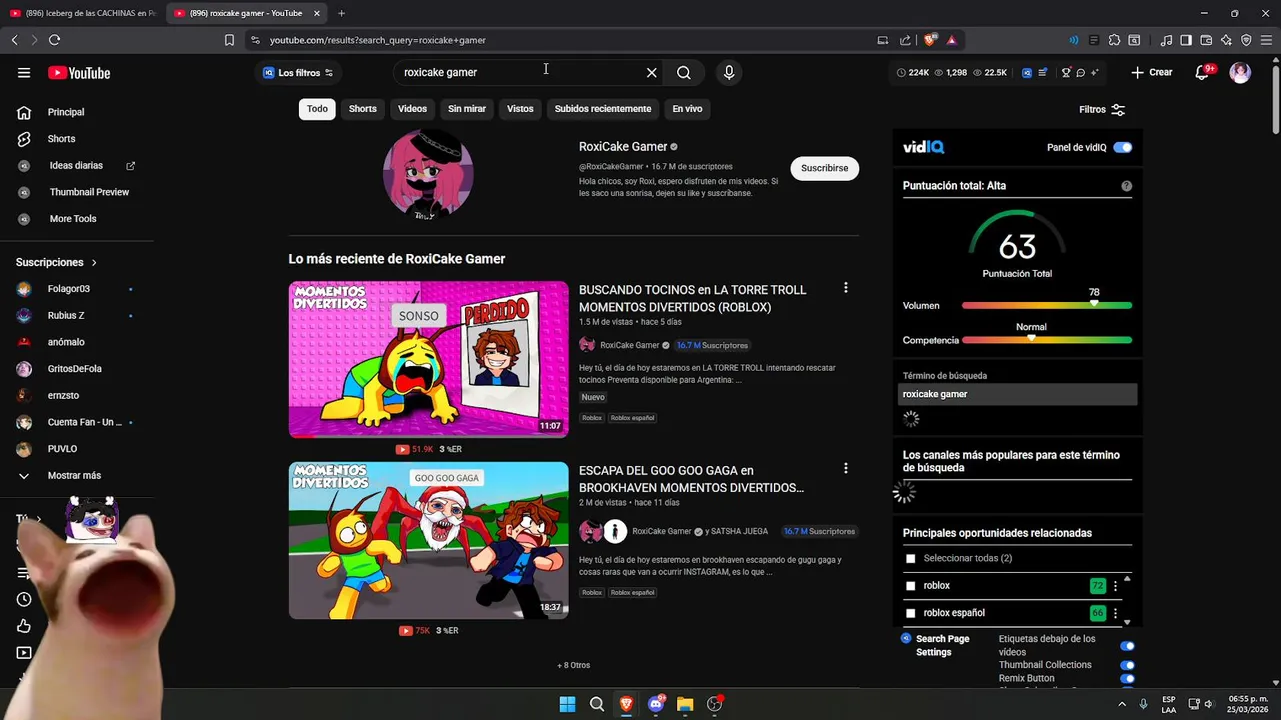The width and height of the screenshot is (1281, 720).
Task: Select the Shorts filter chip
Action: coord(363,109)
